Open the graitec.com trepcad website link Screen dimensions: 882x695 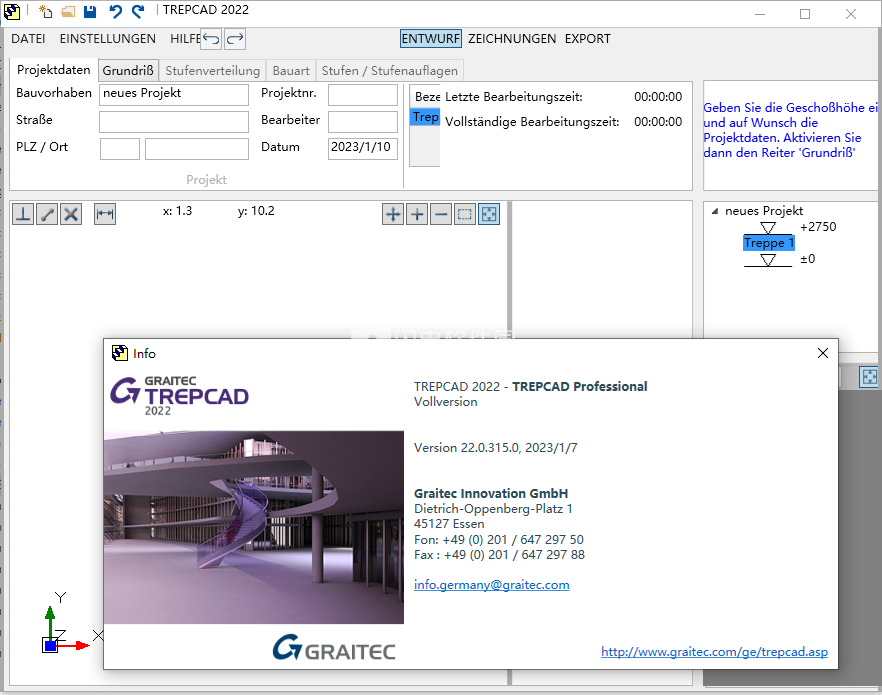tap(714, 652)
